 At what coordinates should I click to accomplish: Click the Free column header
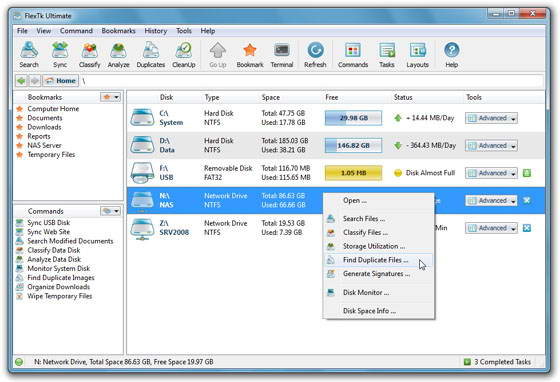pyautogui.click(x=331, y=97)
